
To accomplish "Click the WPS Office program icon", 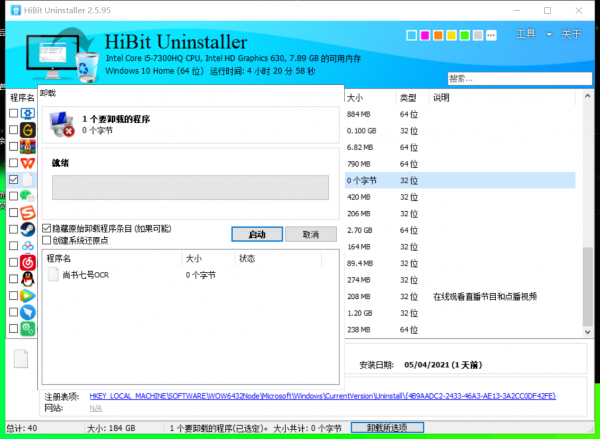I will coord(28,163).
